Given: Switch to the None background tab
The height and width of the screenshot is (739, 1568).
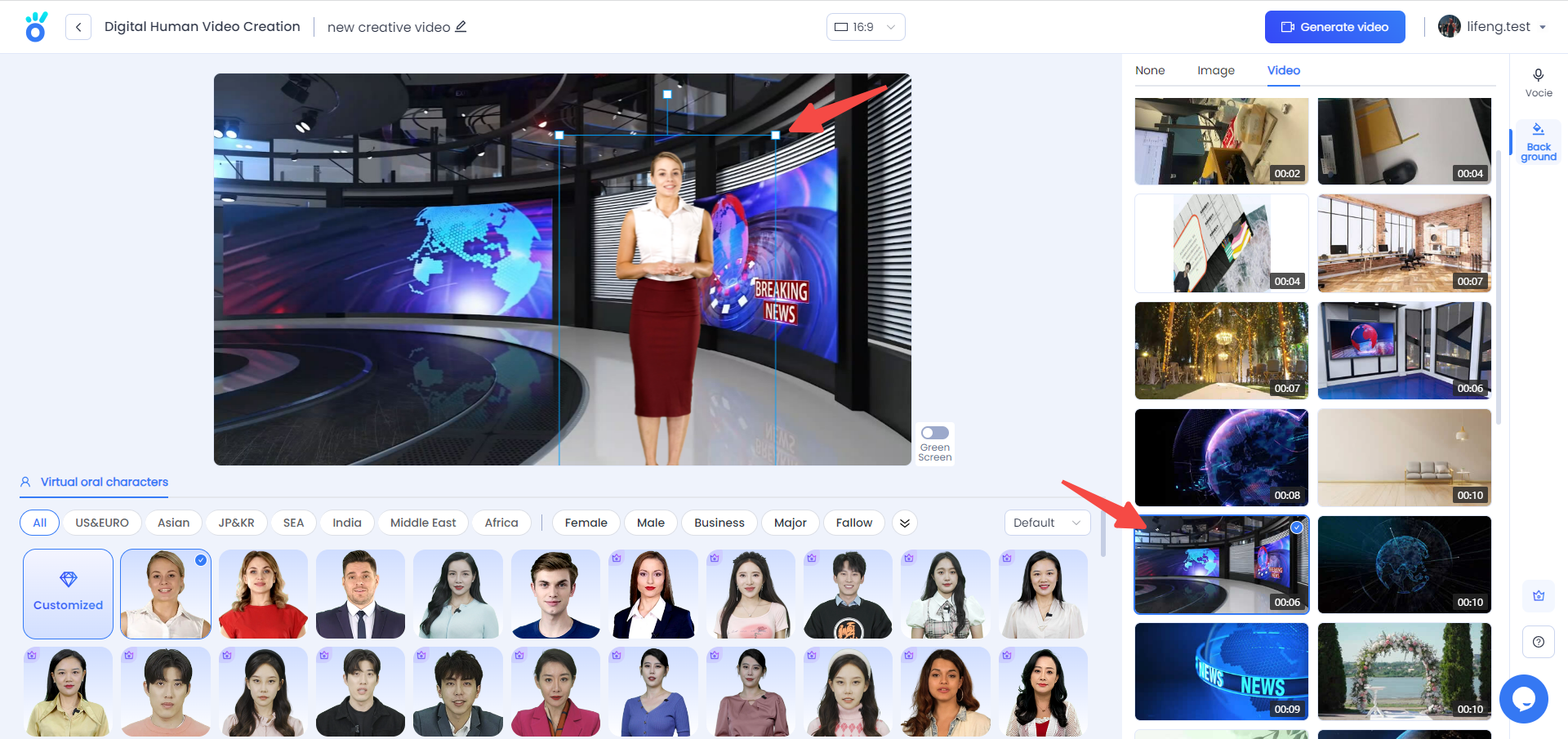Looking at the screenshot, I should (x=1150, y=70).
